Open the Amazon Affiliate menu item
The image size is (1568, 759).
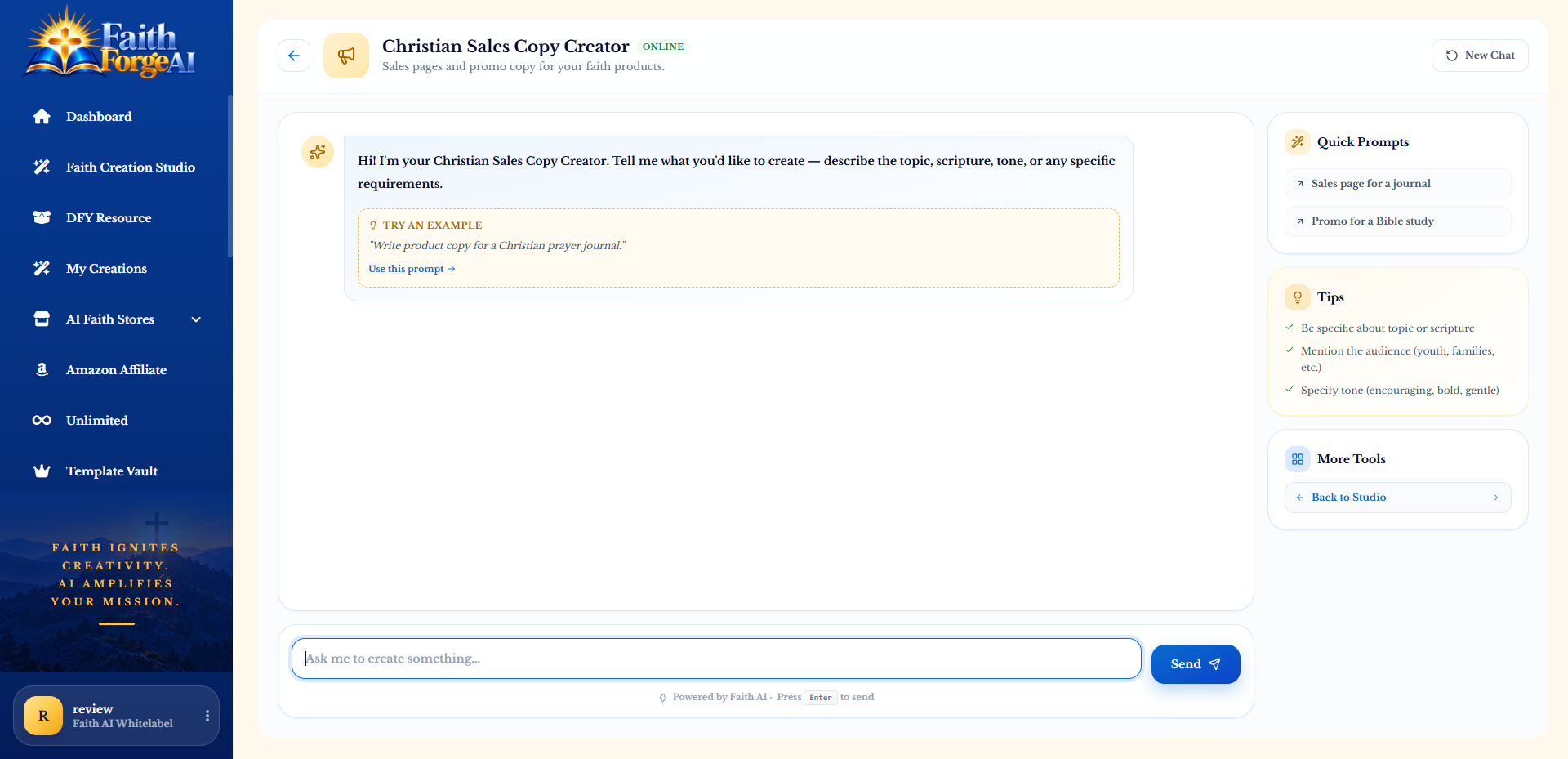coord(116,370)
